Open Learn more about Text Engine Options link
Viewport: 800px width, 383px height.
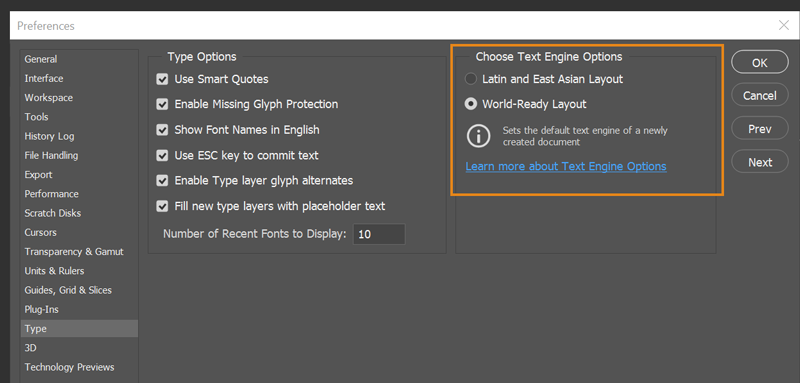(x=566, y=166)
